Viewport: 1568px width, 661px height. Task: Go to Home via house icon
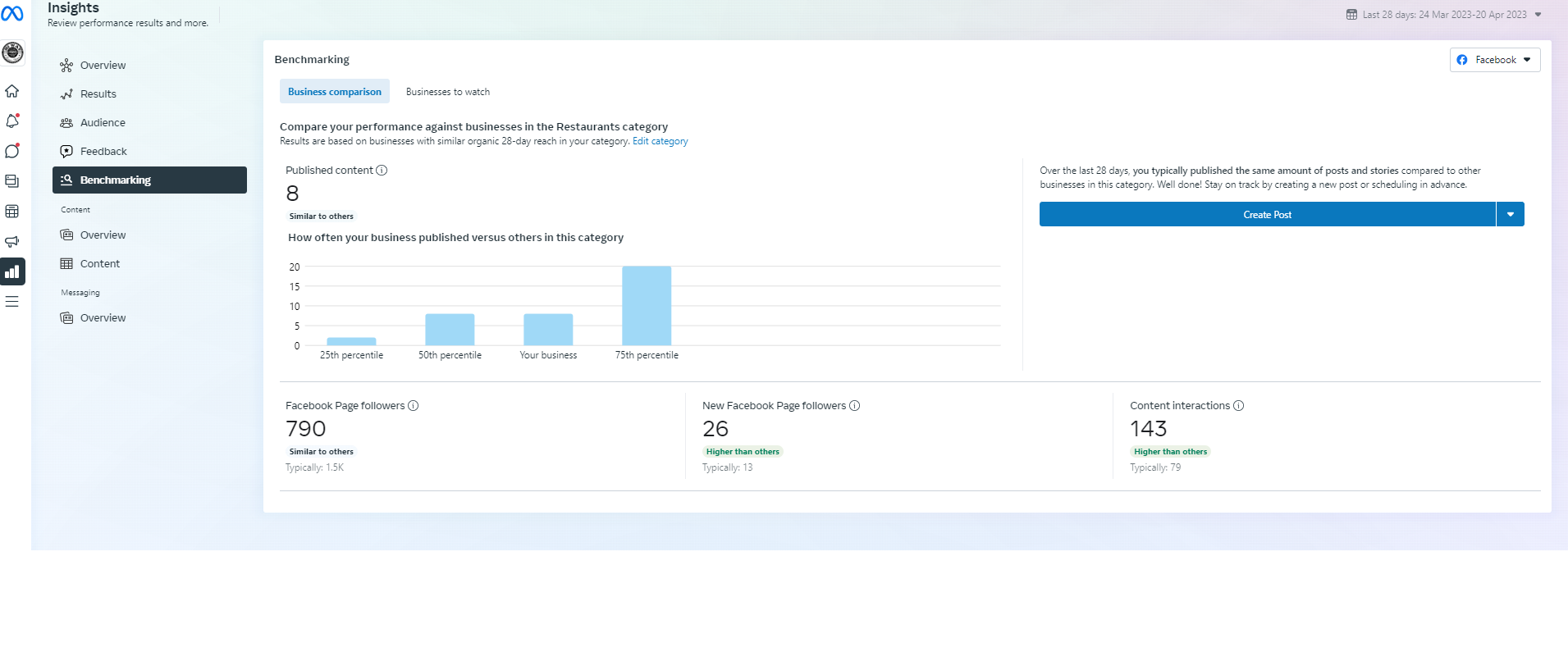(x=12, y=91)
